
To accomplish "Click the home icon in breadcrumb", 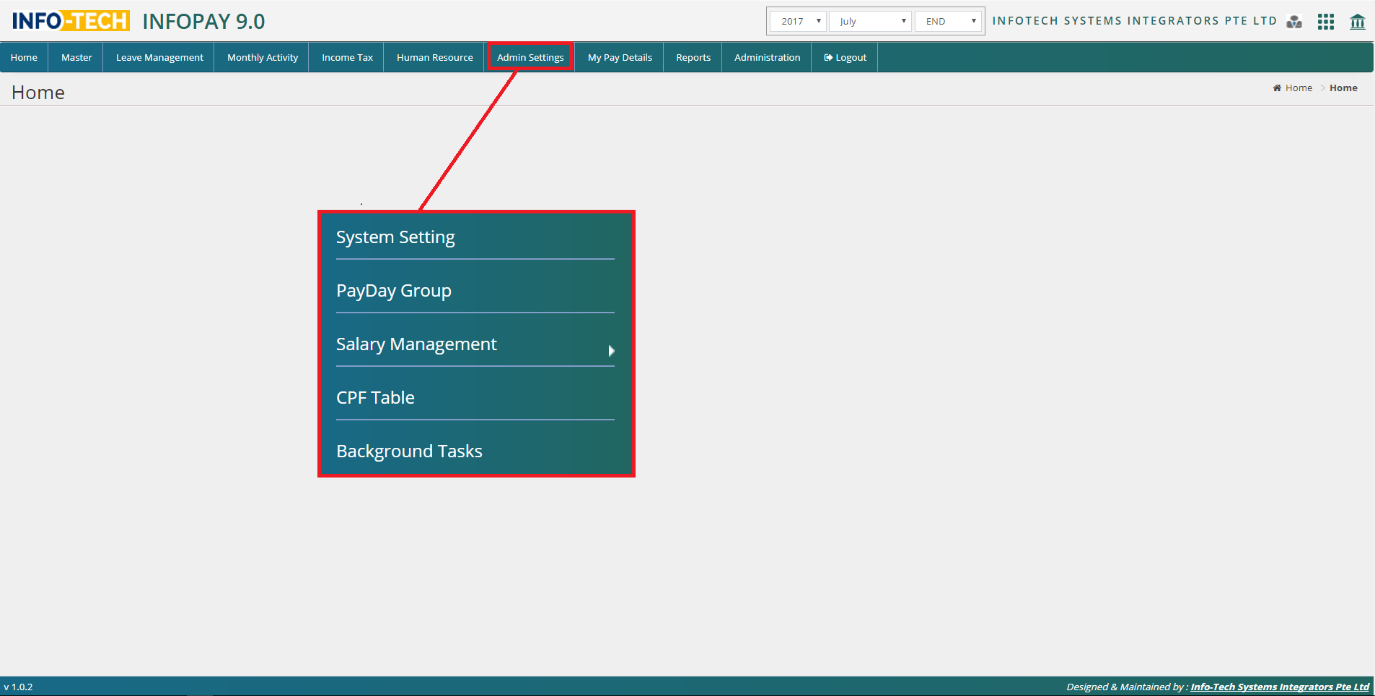I will pos(1277,88).
